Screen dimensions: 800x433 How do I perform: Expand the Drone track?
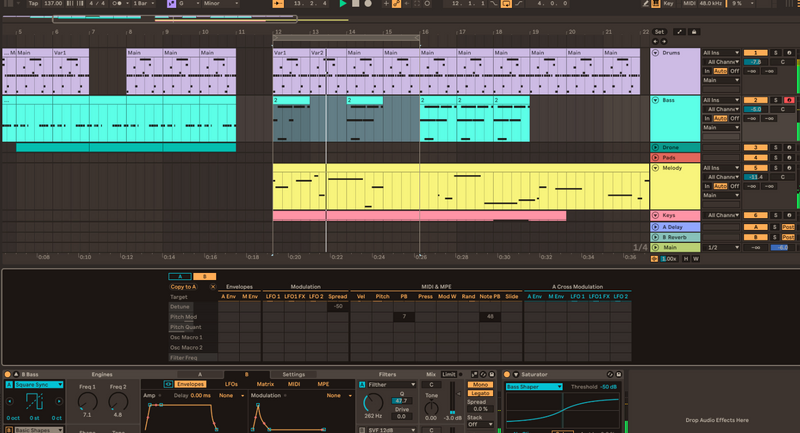[x=656, y=147]
